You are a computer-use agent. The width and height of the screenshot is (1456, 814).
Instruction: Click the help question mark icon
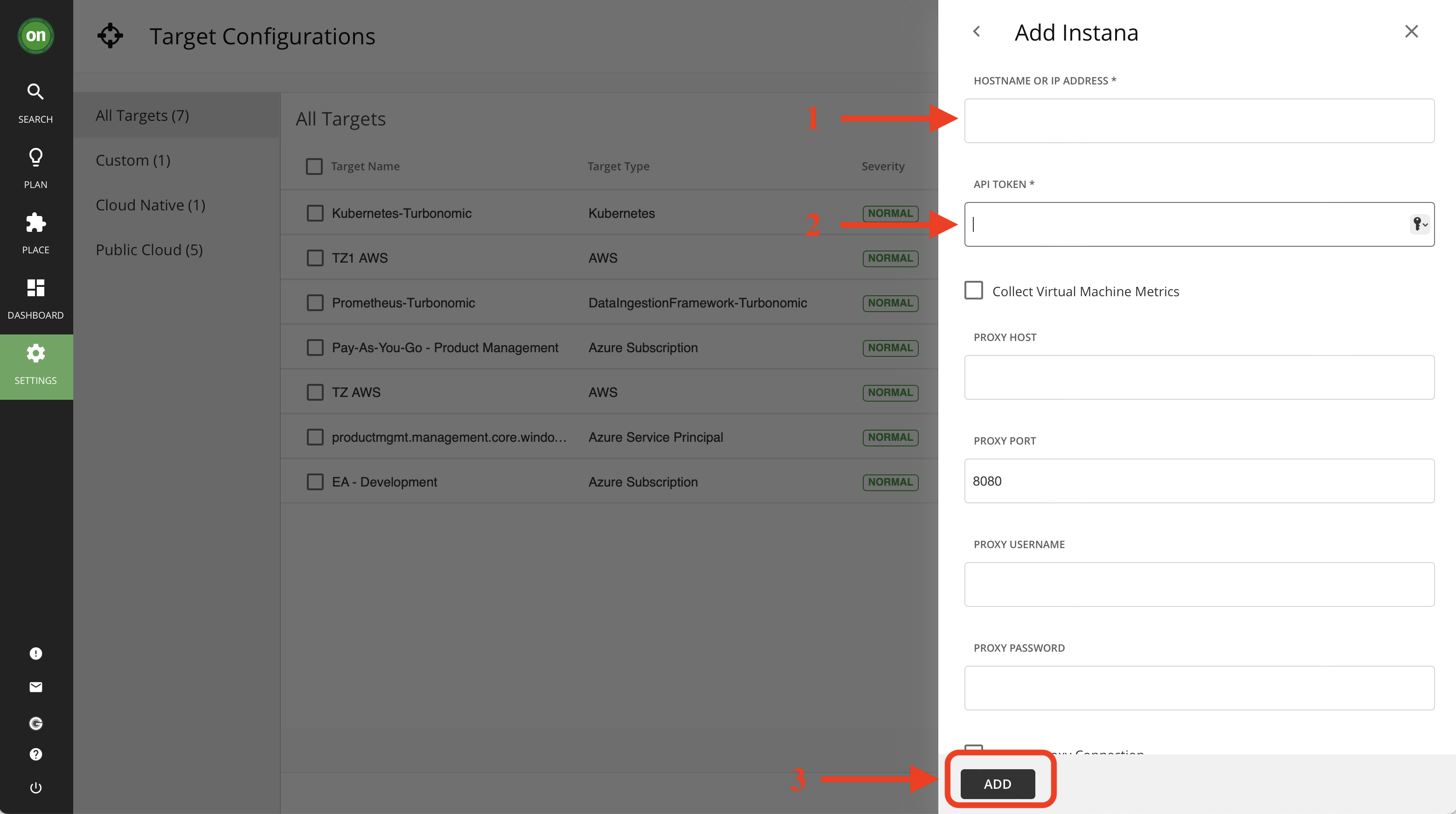[x=35, y=754]
